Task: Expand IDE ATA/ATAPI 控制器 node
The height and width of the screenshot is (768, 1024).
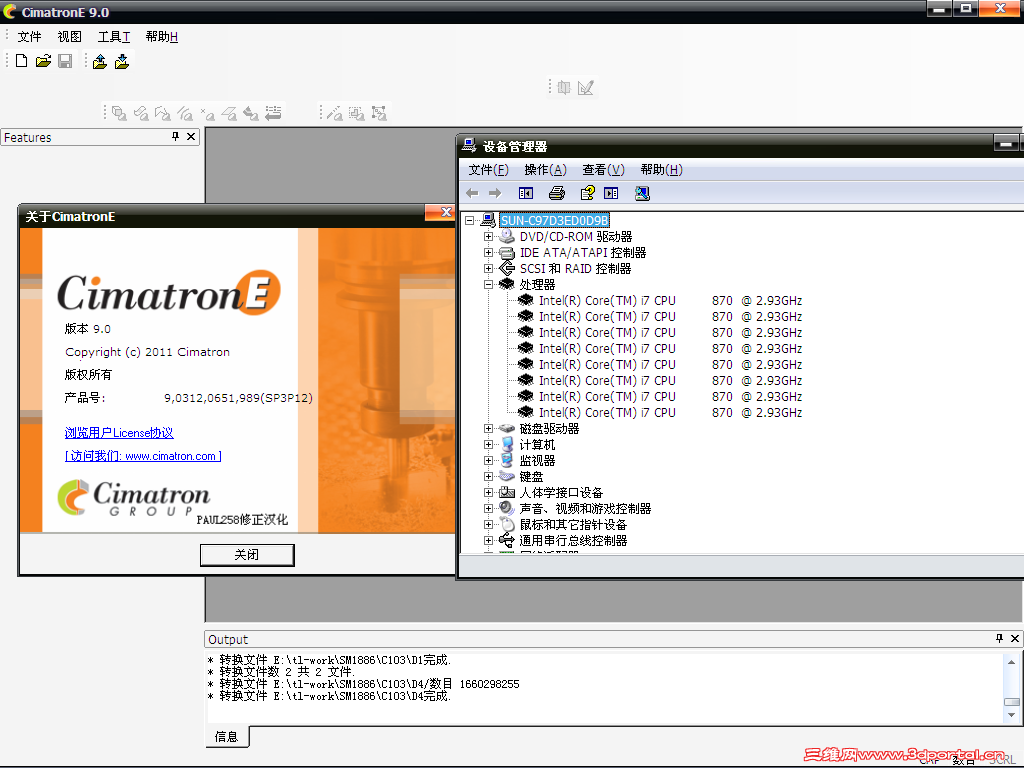Action: (488, 252)
